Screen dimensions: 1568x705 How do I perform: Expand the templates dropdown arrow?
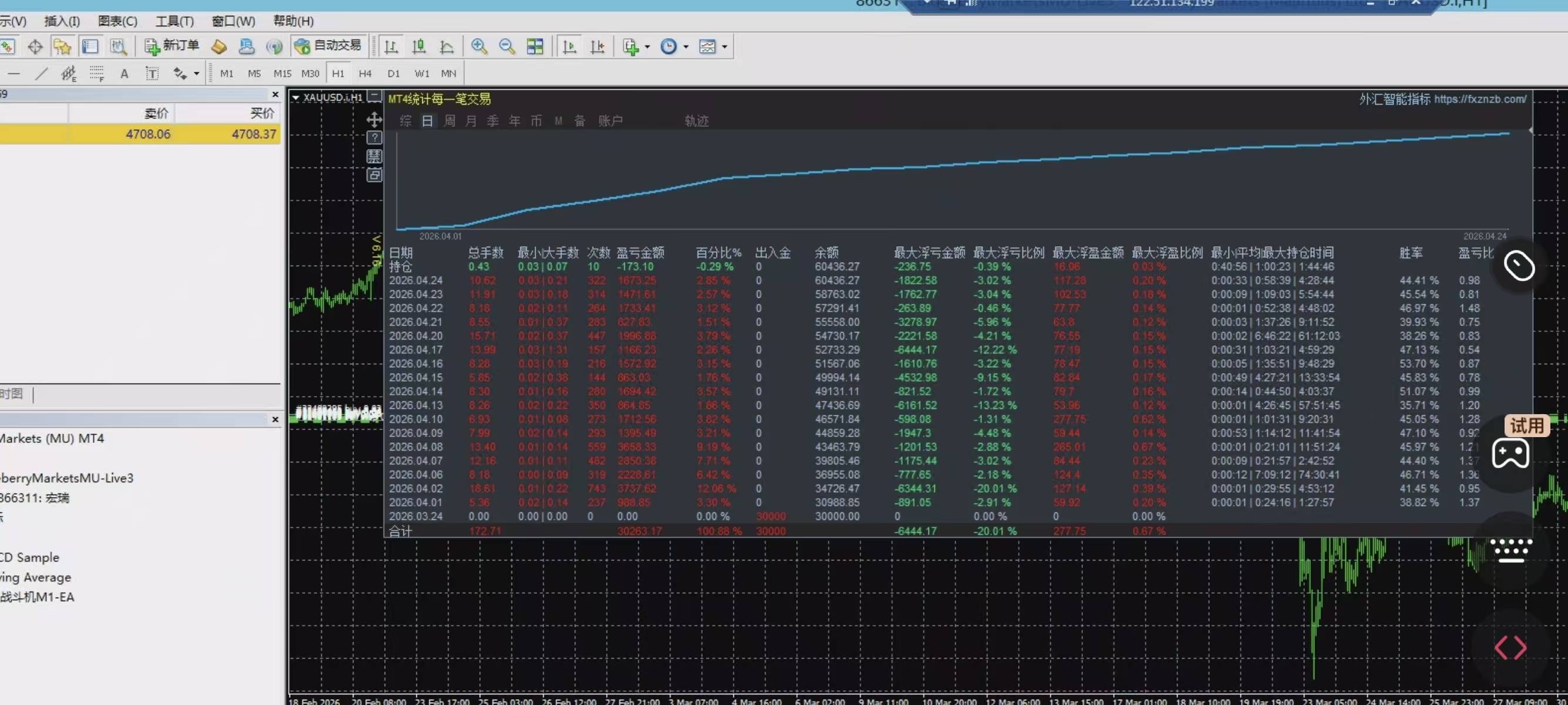[x=724, y=47]
